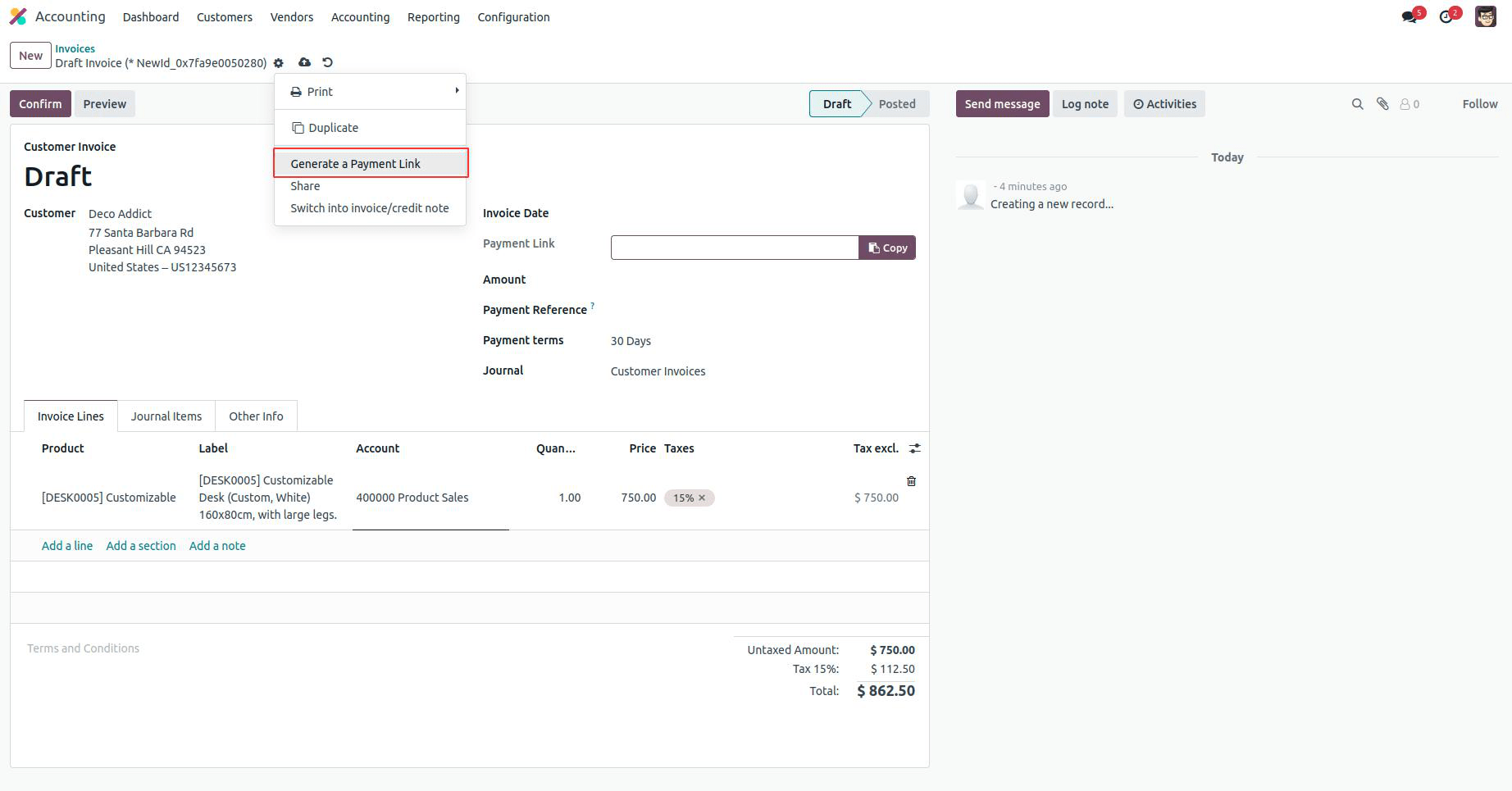Discard changes with the revert arrow icon
Viewport: 1512px width, 791px height.
point(327,62)
